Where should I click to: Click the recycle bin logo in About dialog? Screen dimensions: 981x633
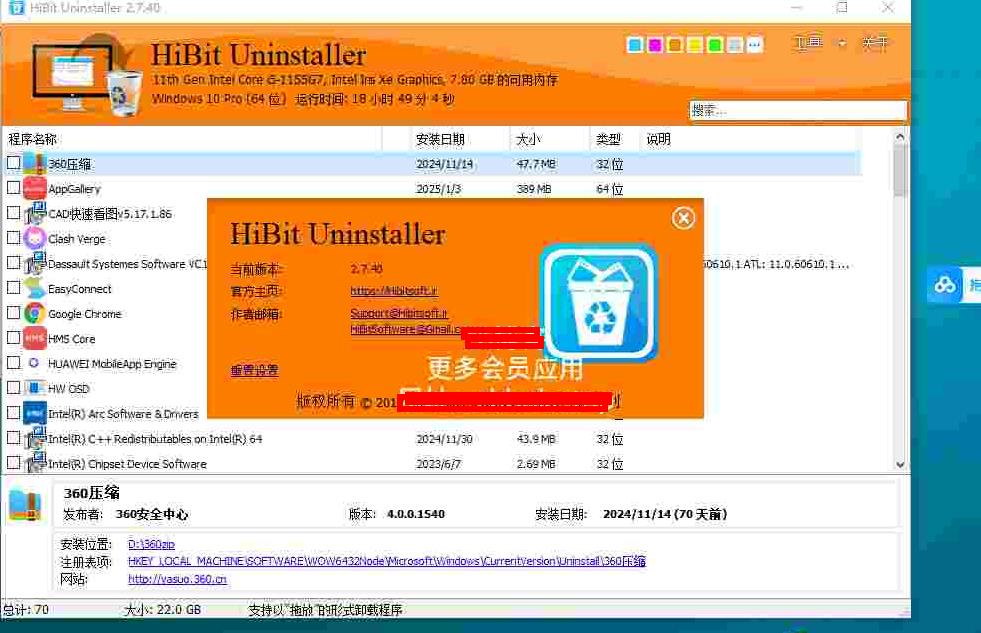[599, 303]
